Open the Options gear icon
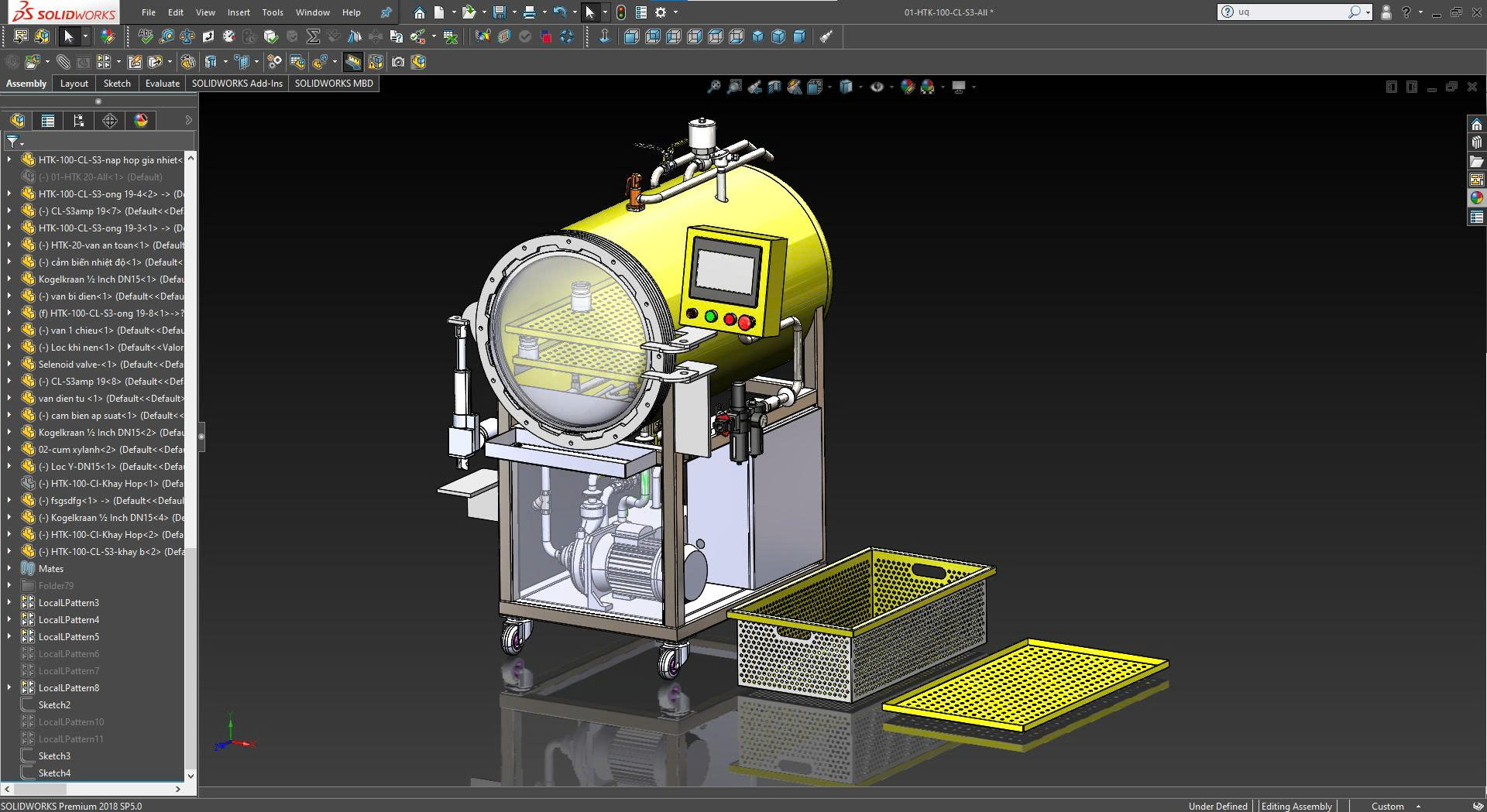 pyautogui.click(x=661, y=12)
